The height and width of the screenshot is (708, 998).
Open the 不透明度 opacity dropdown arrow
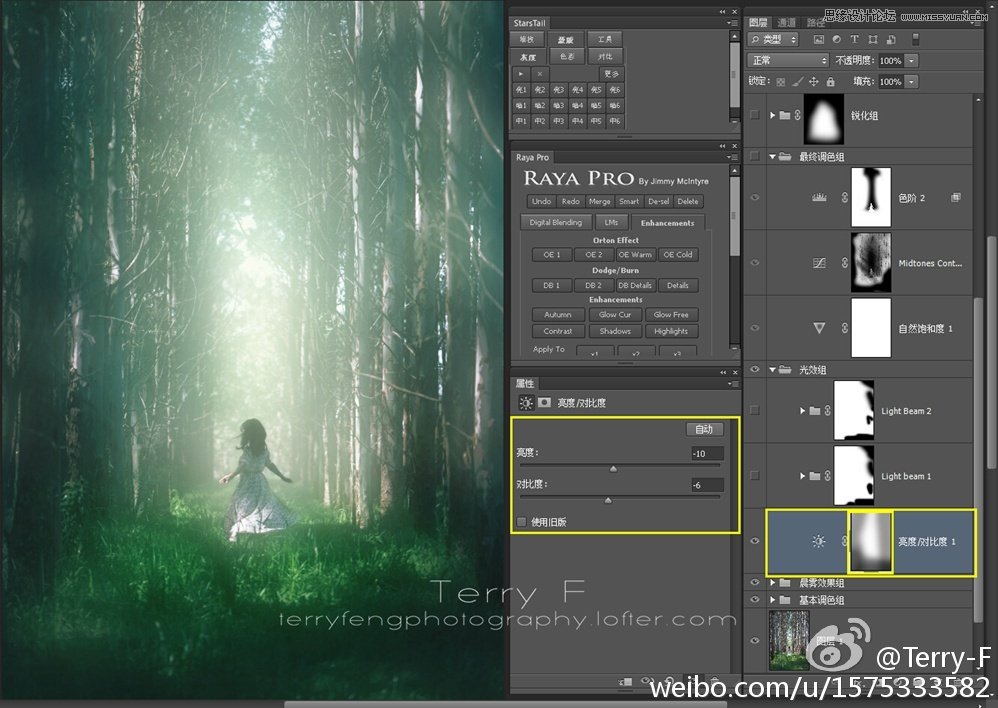(911, 60)
